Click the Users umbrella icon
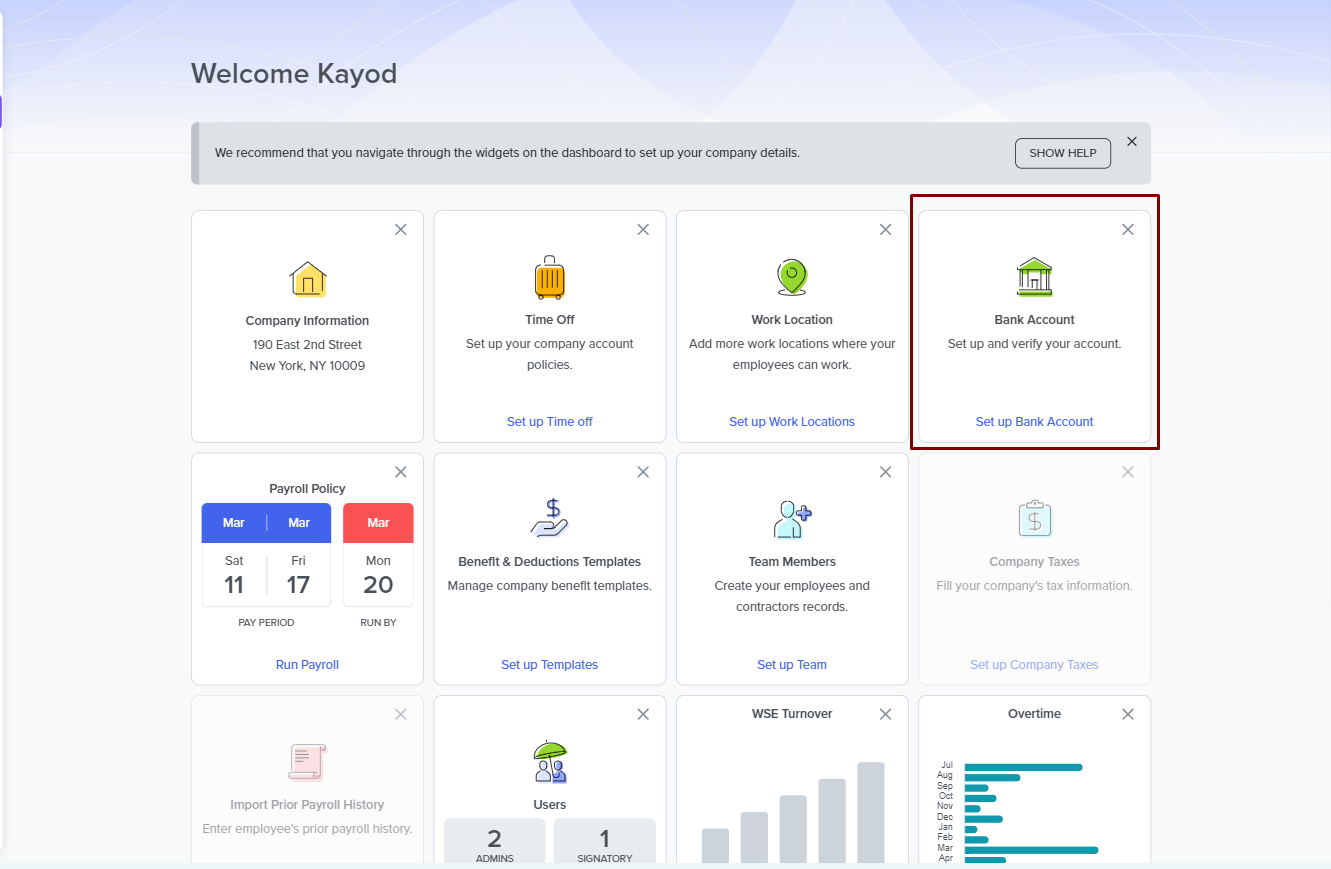 click(x=550, y=762)
